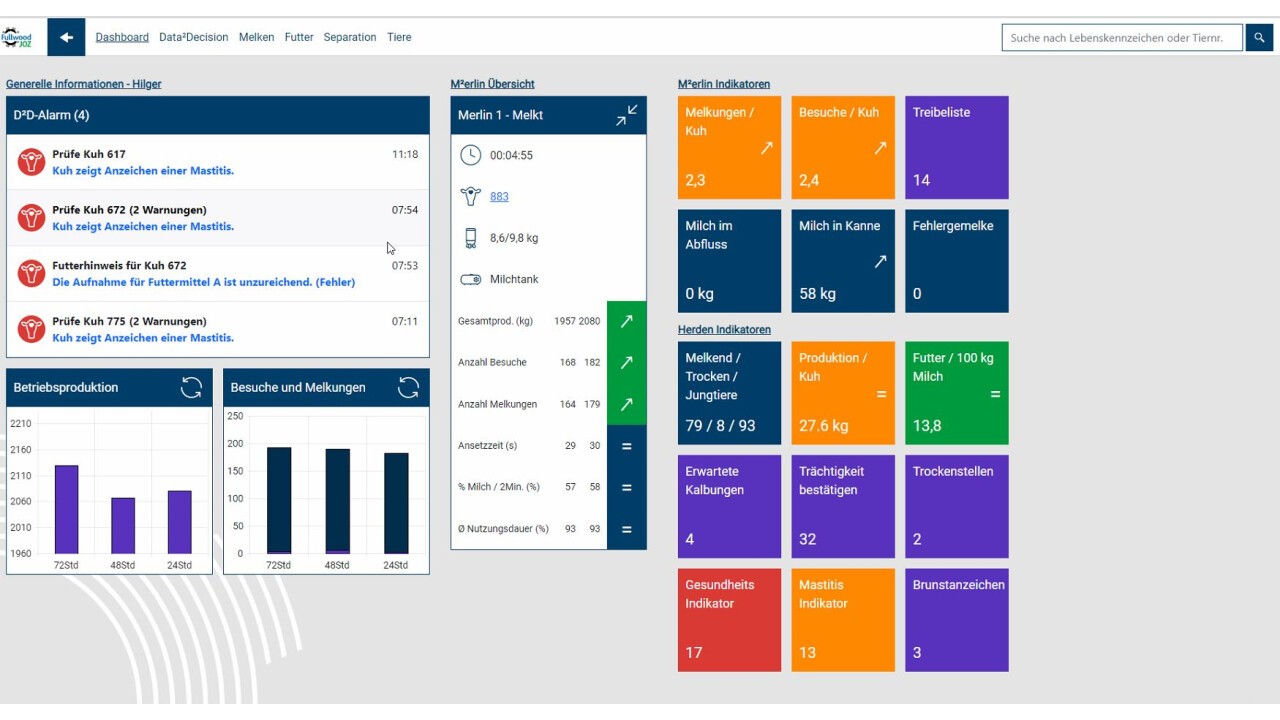Click trend arrow on Milch in Kanne tile
The height and width of the screenshot is (720, 1280).
(881, 262)
